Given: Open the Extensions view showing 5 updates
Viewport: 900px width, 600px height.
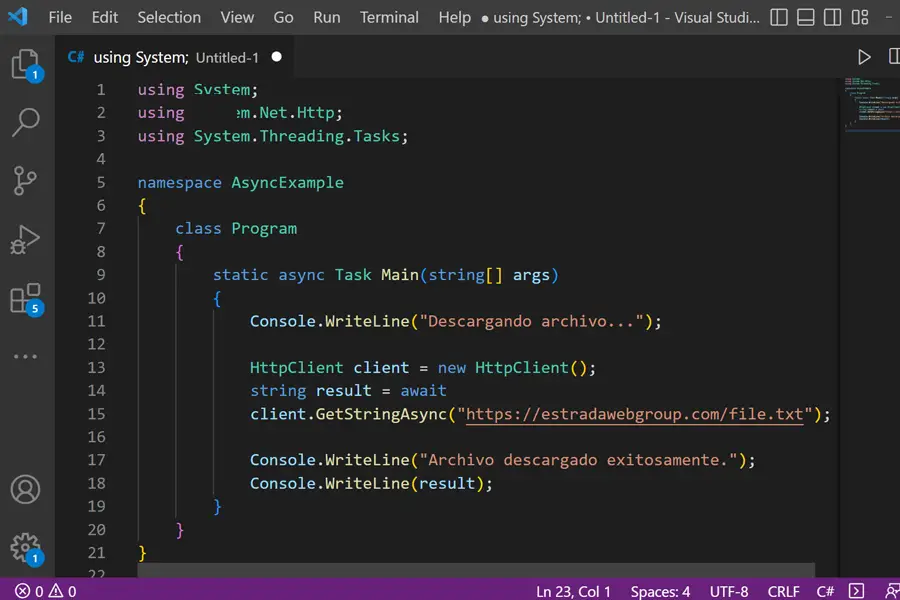Looking at the screenshot, I should (26, 298).
